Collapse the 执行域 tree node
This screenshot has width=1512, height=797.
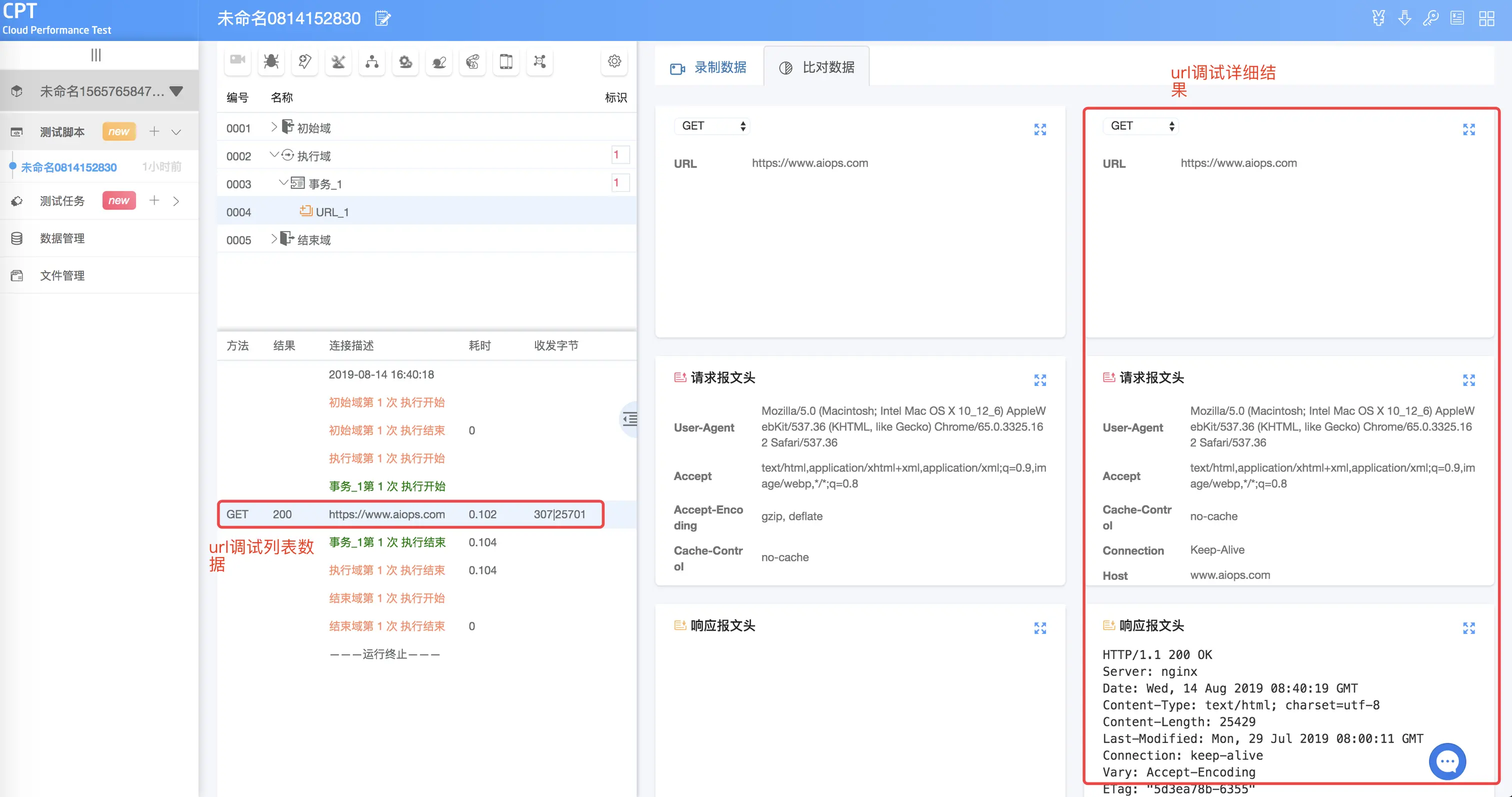coord(273,155)
